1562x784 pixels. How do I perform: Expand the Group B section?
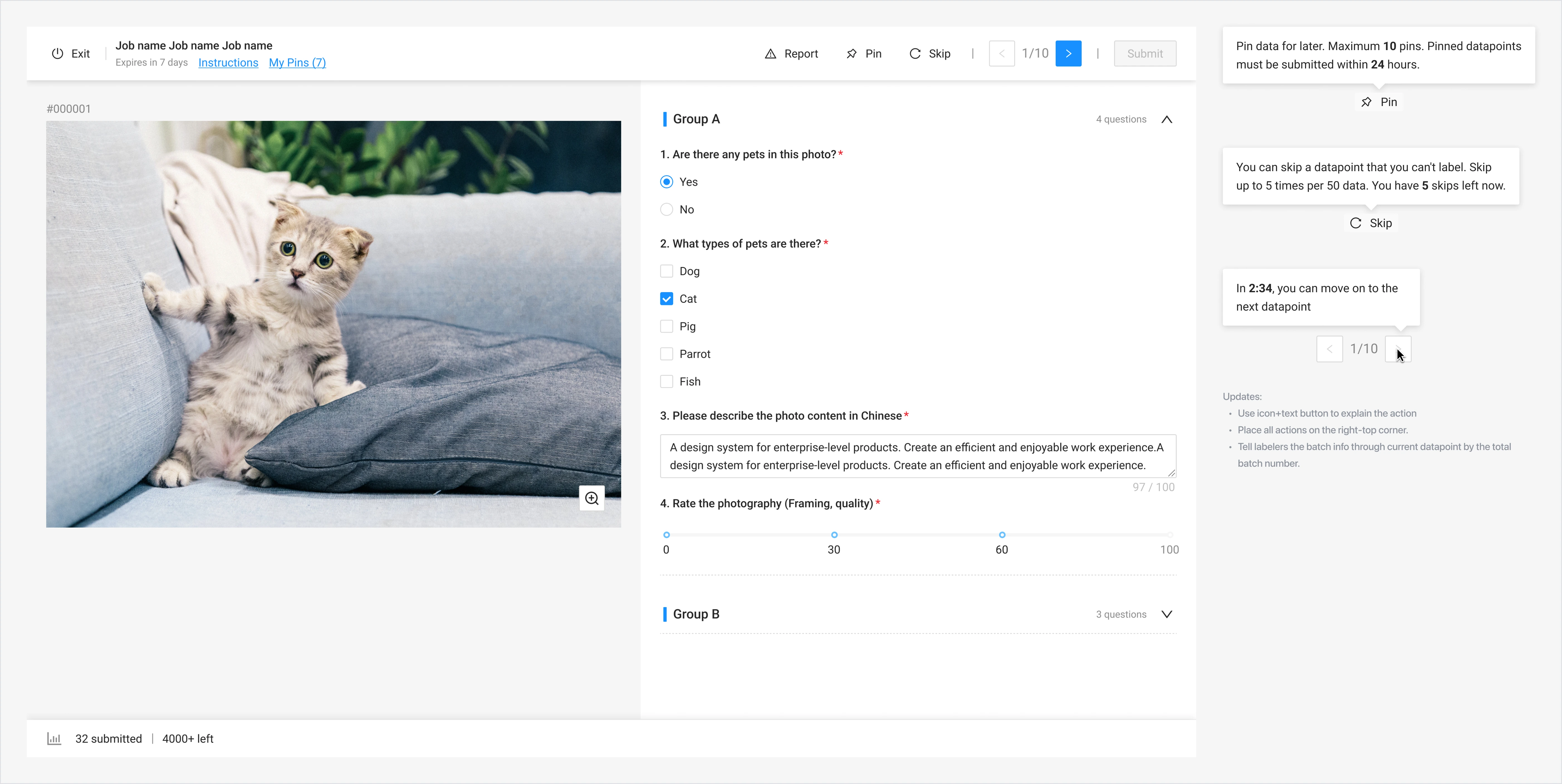tap(1166, 614)
